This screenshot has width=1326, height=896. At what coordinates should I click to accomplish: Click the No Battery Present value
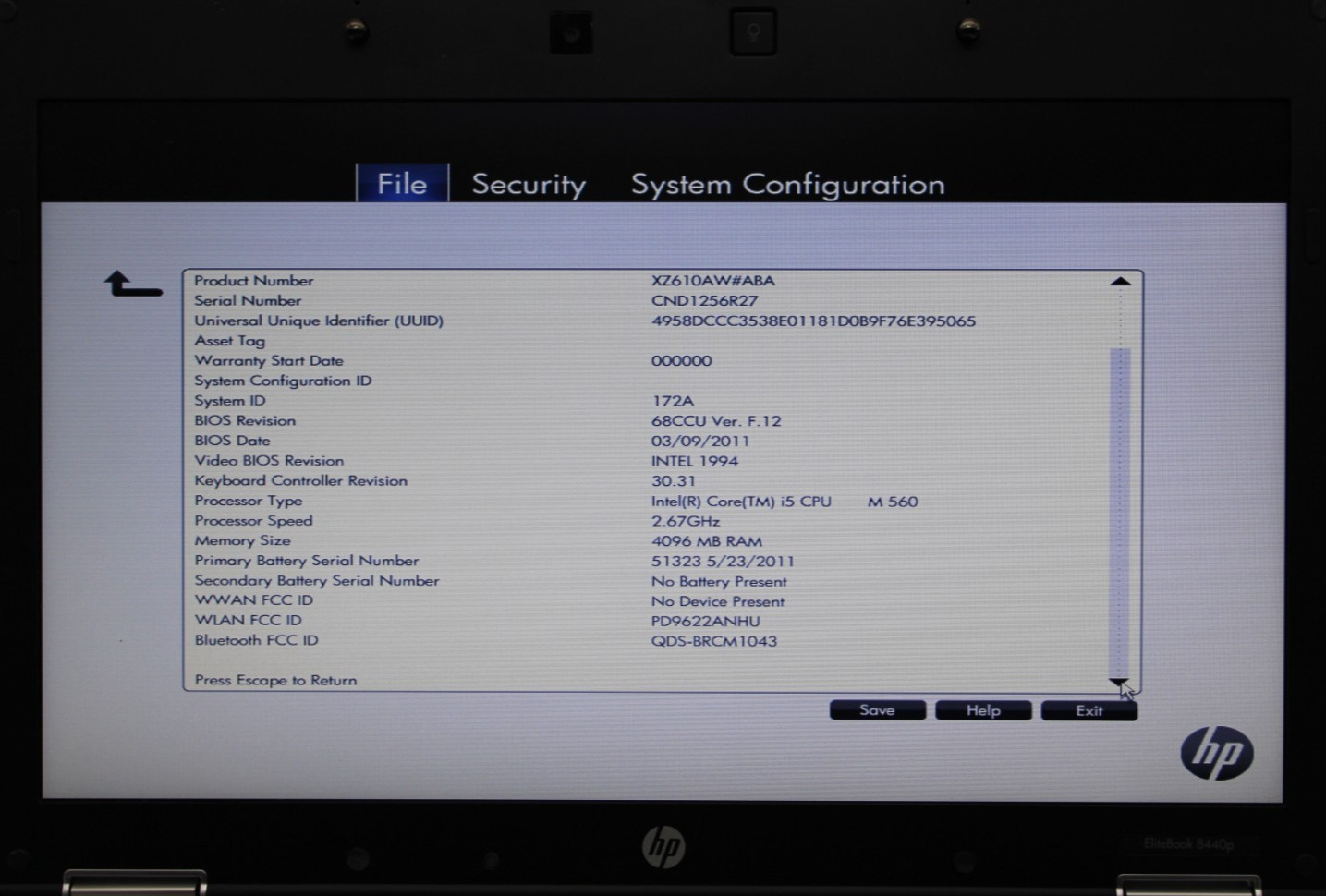719,582
